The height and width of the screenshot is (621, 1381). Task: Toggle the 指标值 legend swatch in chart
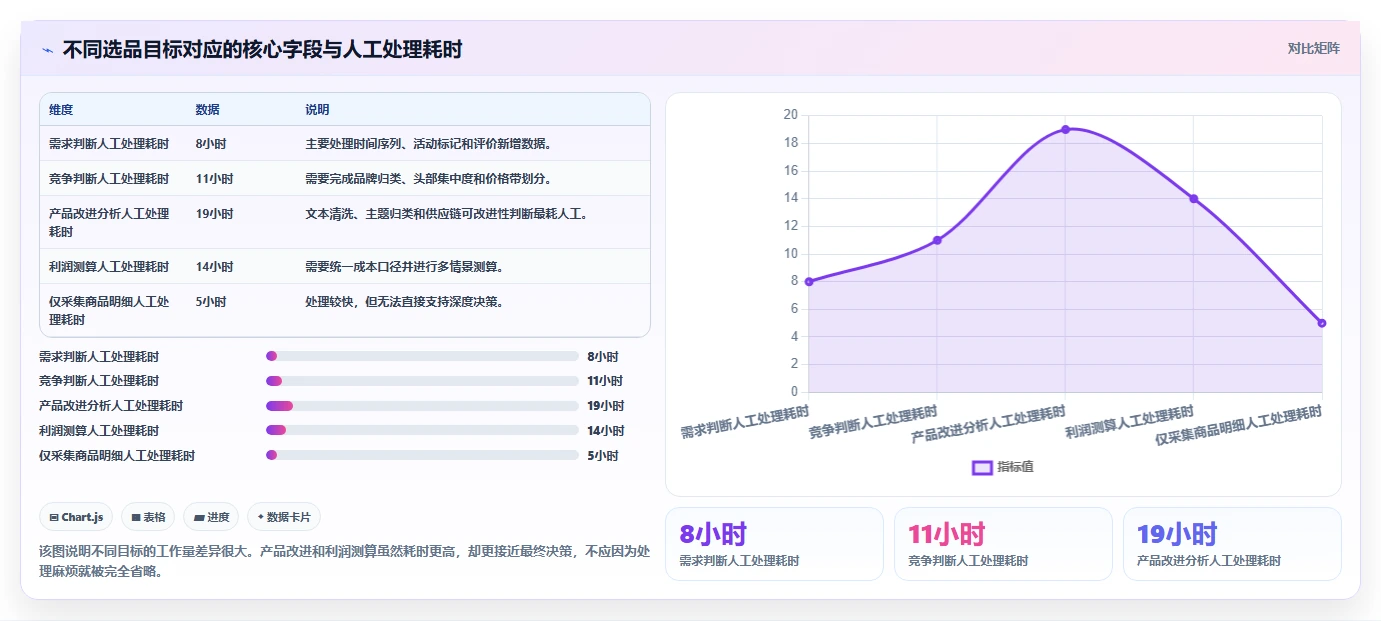click(x=982, y=467)
